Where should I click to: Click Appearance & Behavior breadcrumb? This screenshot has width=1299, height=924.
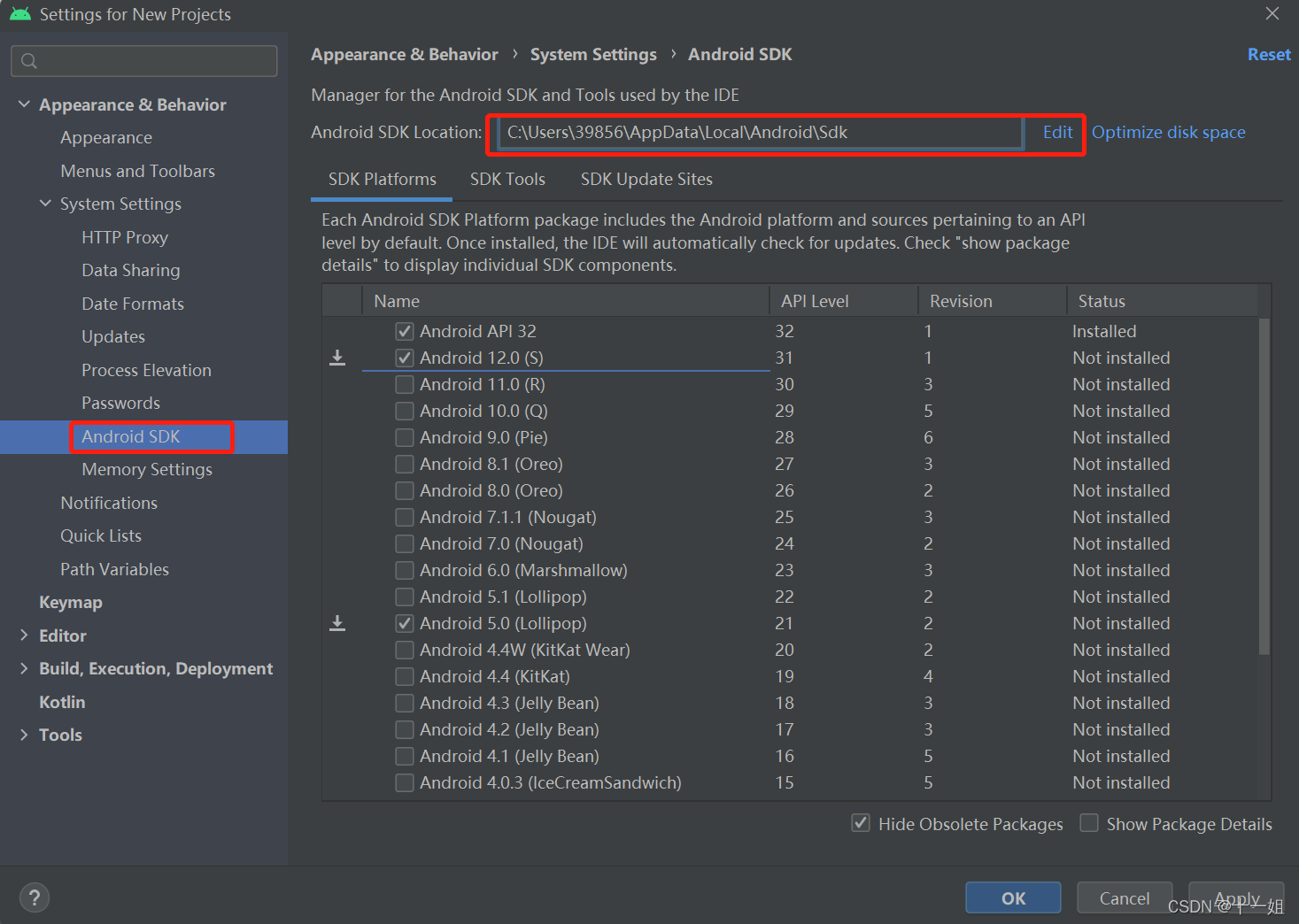(404, 55)
